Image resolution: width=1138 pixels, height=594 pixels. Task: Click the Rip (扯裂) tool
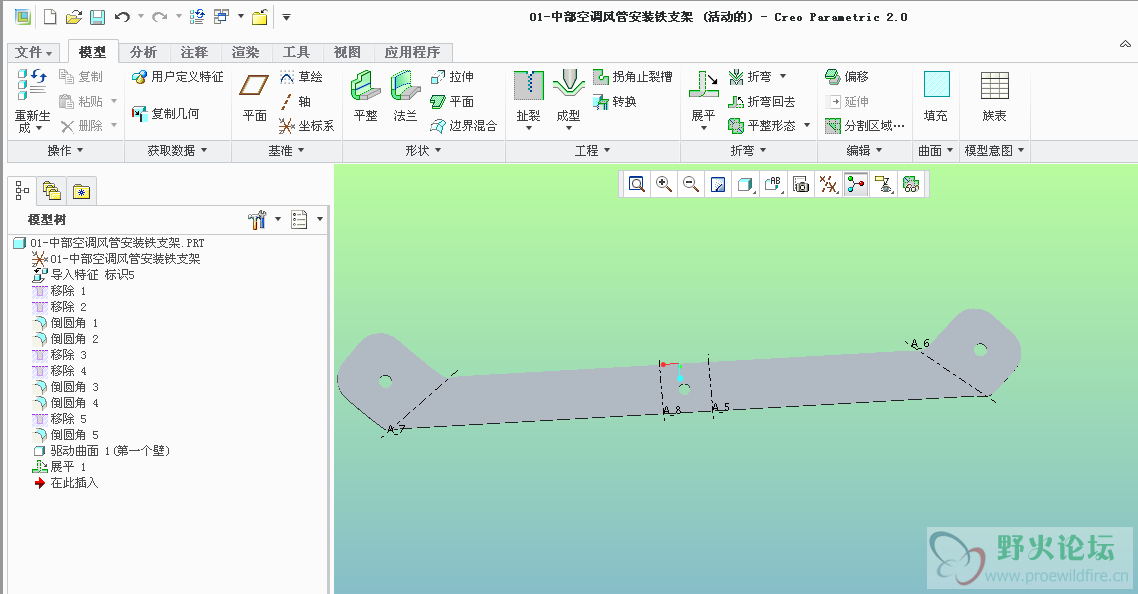tap(528, 100)
